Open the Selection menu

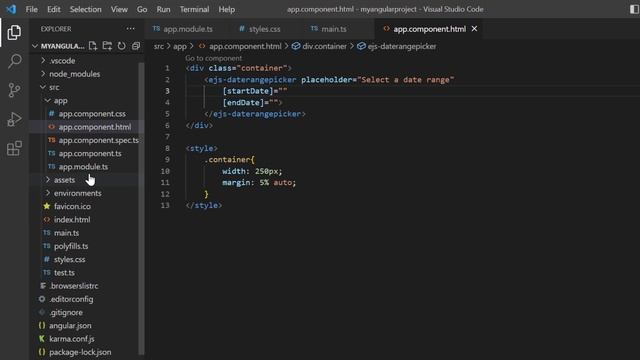click(85, 9)
